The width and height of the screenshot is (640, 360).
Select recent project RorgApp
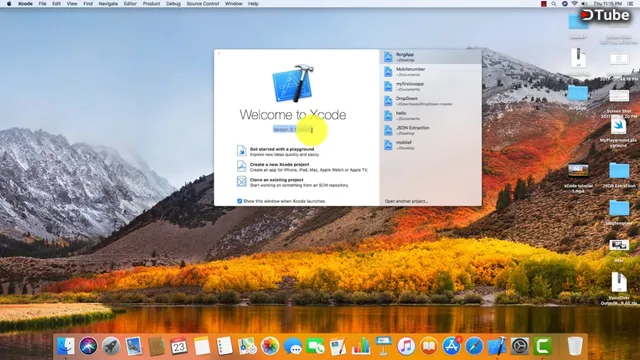pyautogui.click(x=431, y=57)
